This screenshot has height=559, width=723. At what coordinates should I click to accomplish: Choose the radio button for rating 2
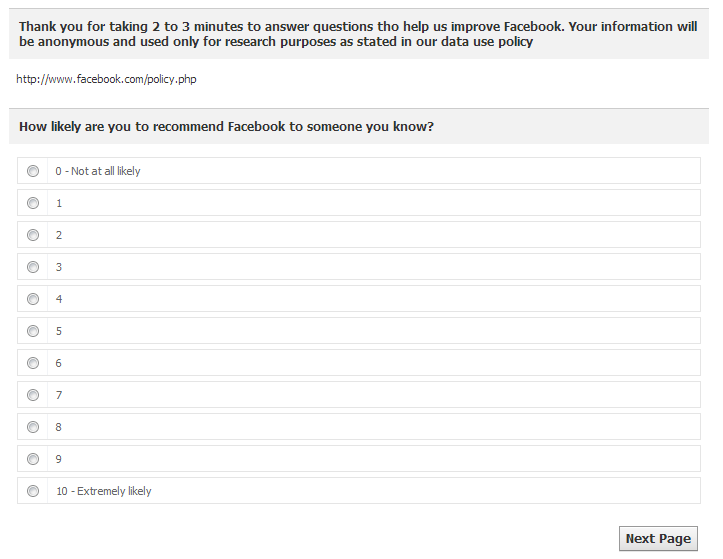pyautogui.click(x=33, y=235)
